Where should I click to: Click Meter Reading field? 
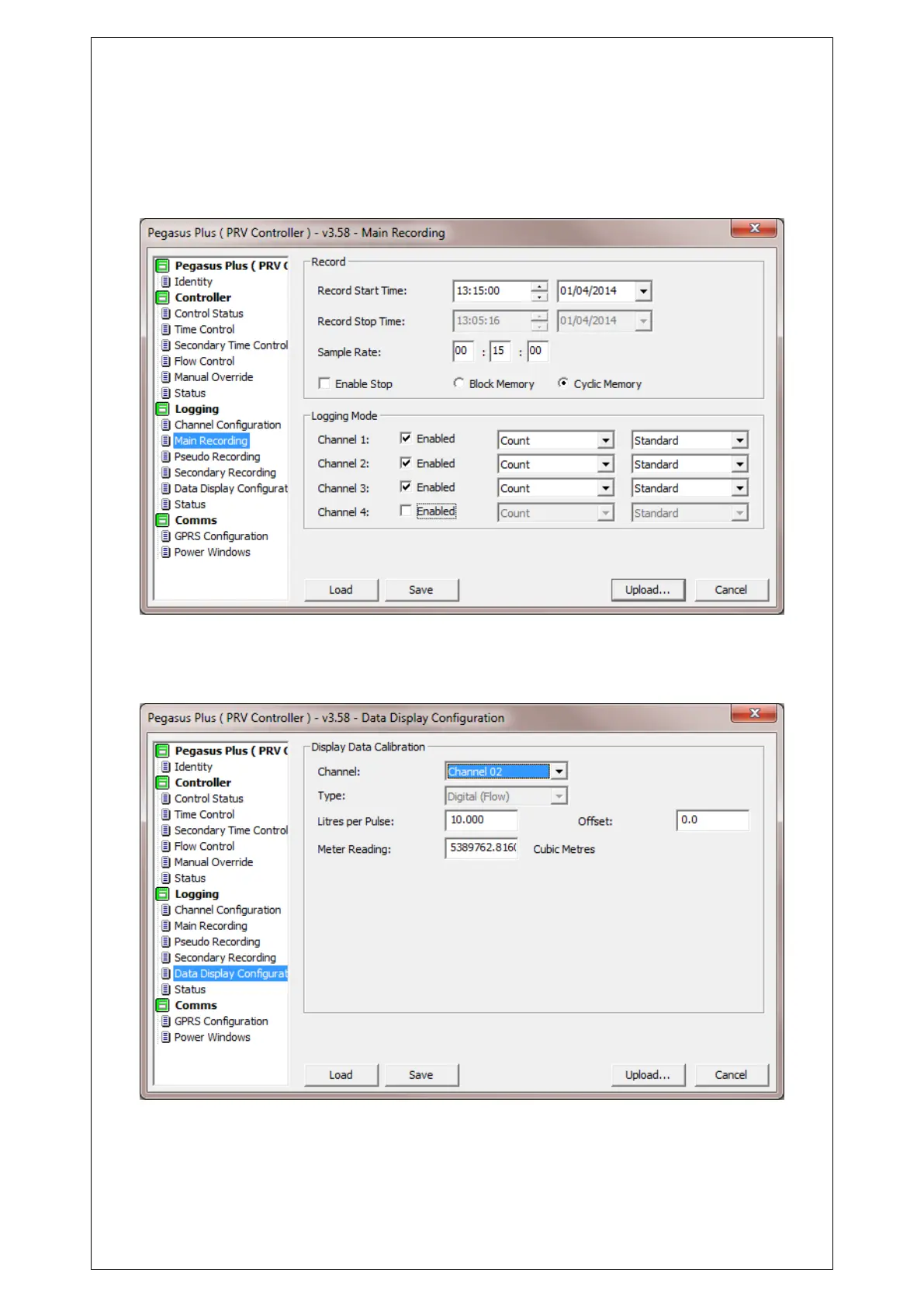click(x=481, y=848)
